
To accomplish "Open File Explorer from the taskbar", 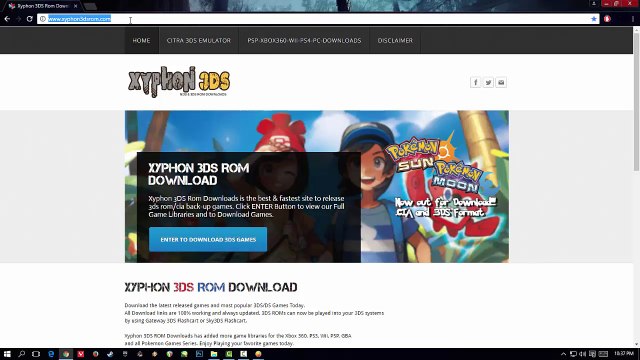I will coord(214,354).
